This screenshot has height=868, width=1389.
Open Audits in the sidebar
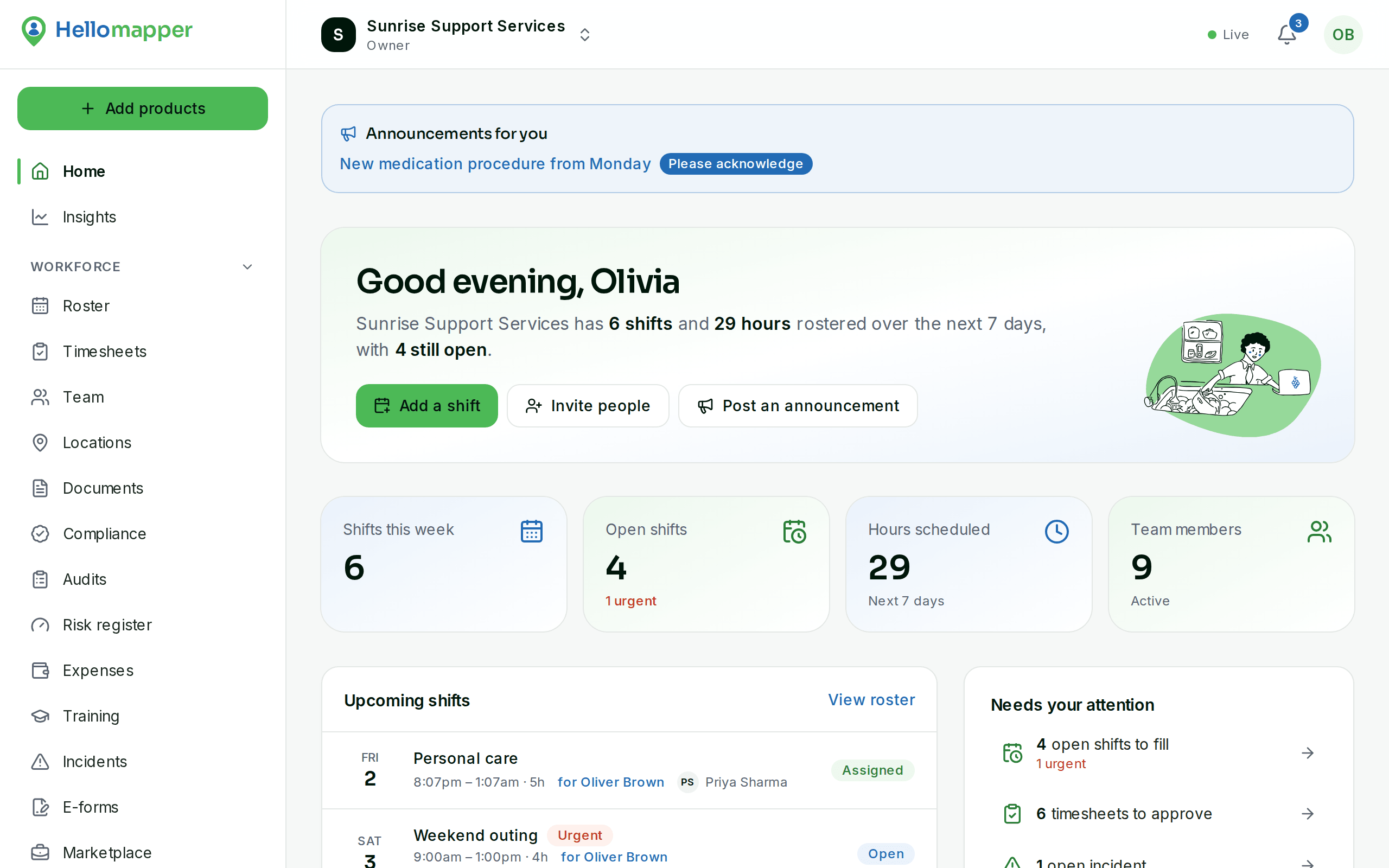tap(142, 579)
